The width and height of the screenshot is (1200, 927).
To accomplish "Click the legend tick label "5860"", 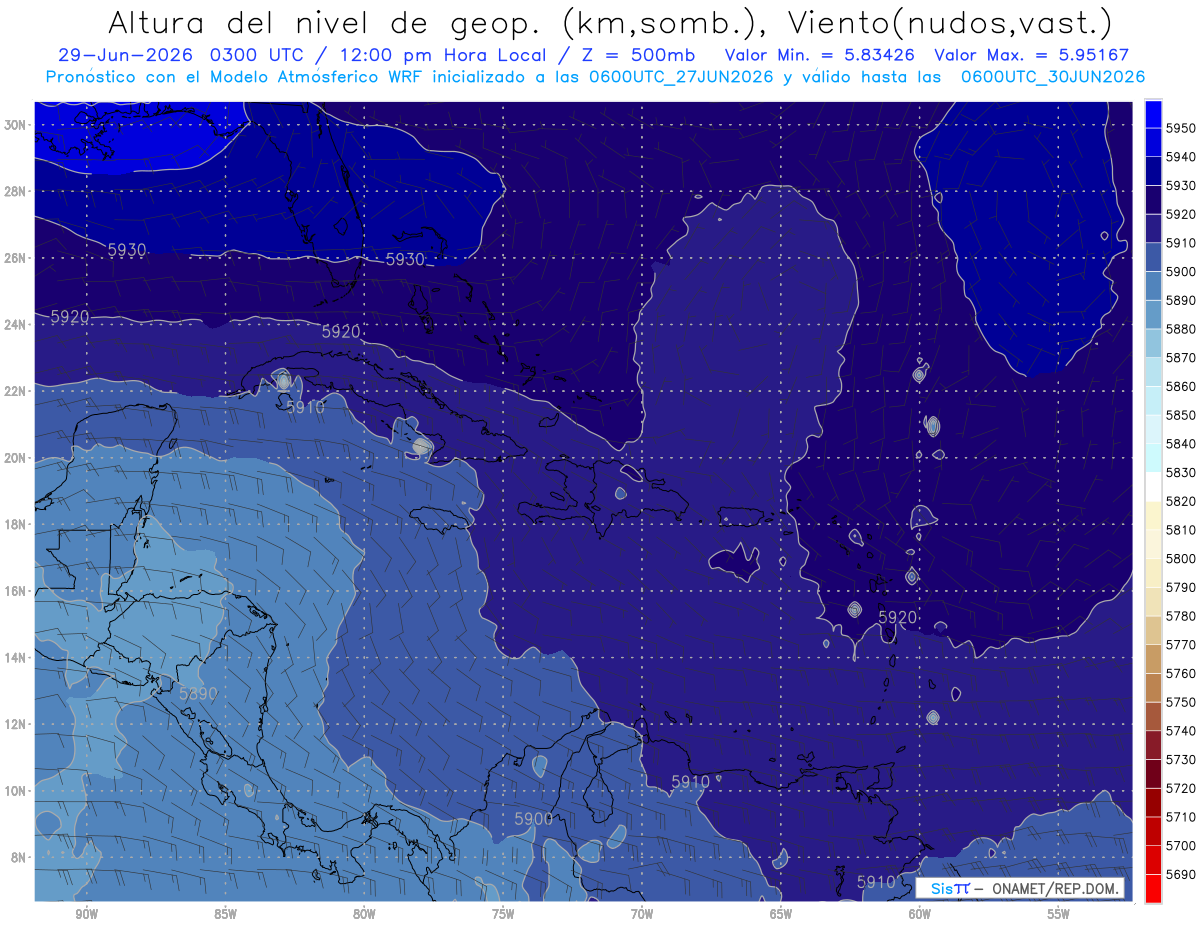I will point(1181,386).
